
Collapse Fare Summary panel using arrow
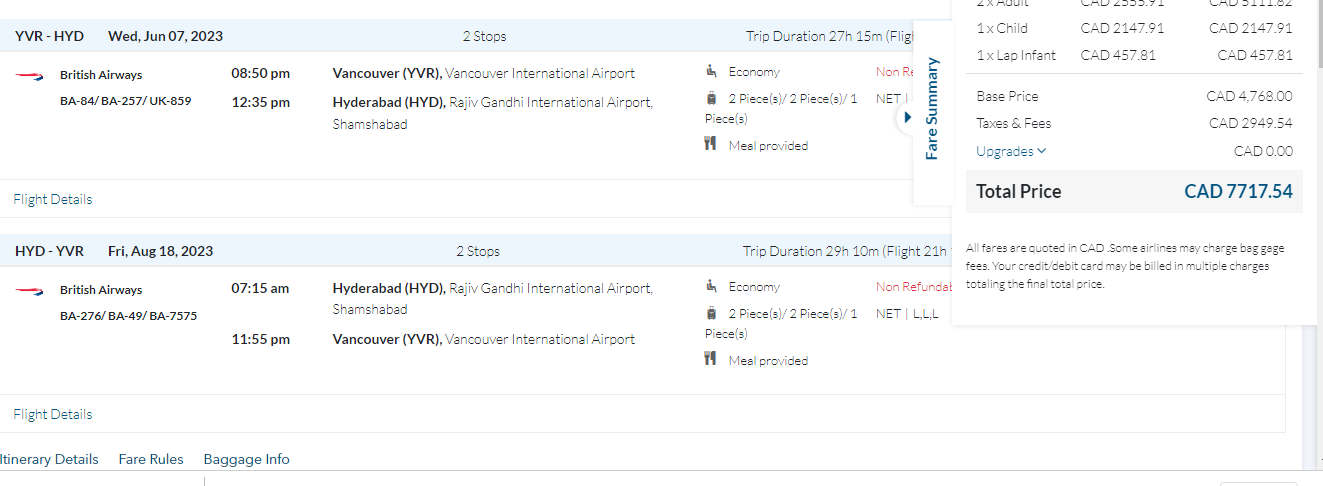(x=906, y=118)
